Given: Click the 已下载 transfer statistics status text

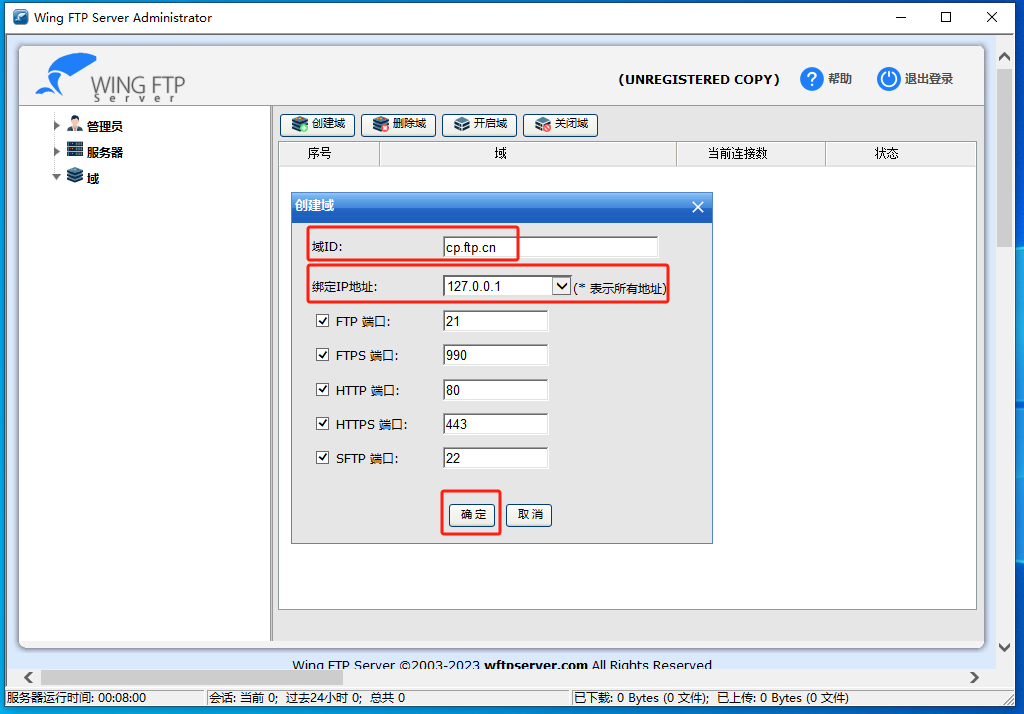Looking at the screenshot, I should (711, 698).
